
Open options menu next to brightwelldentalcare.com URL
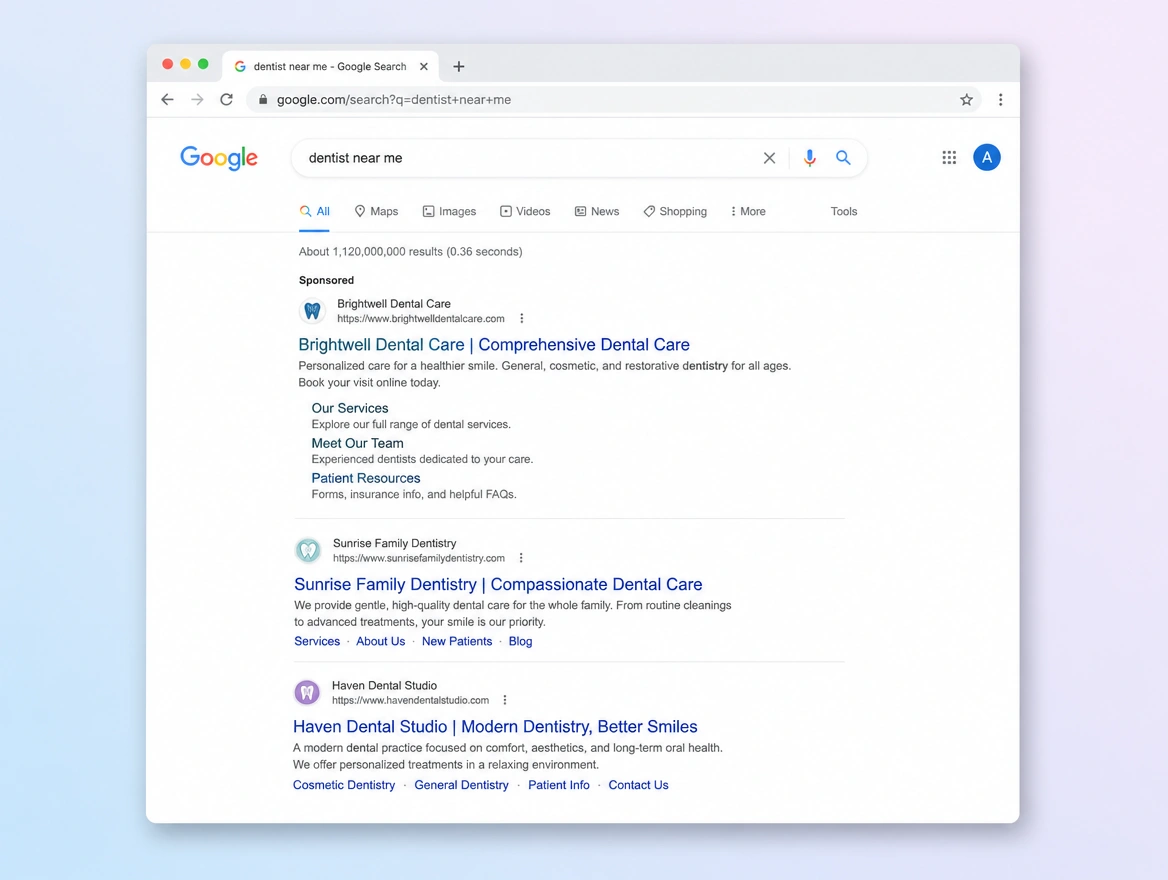[521, 318]
